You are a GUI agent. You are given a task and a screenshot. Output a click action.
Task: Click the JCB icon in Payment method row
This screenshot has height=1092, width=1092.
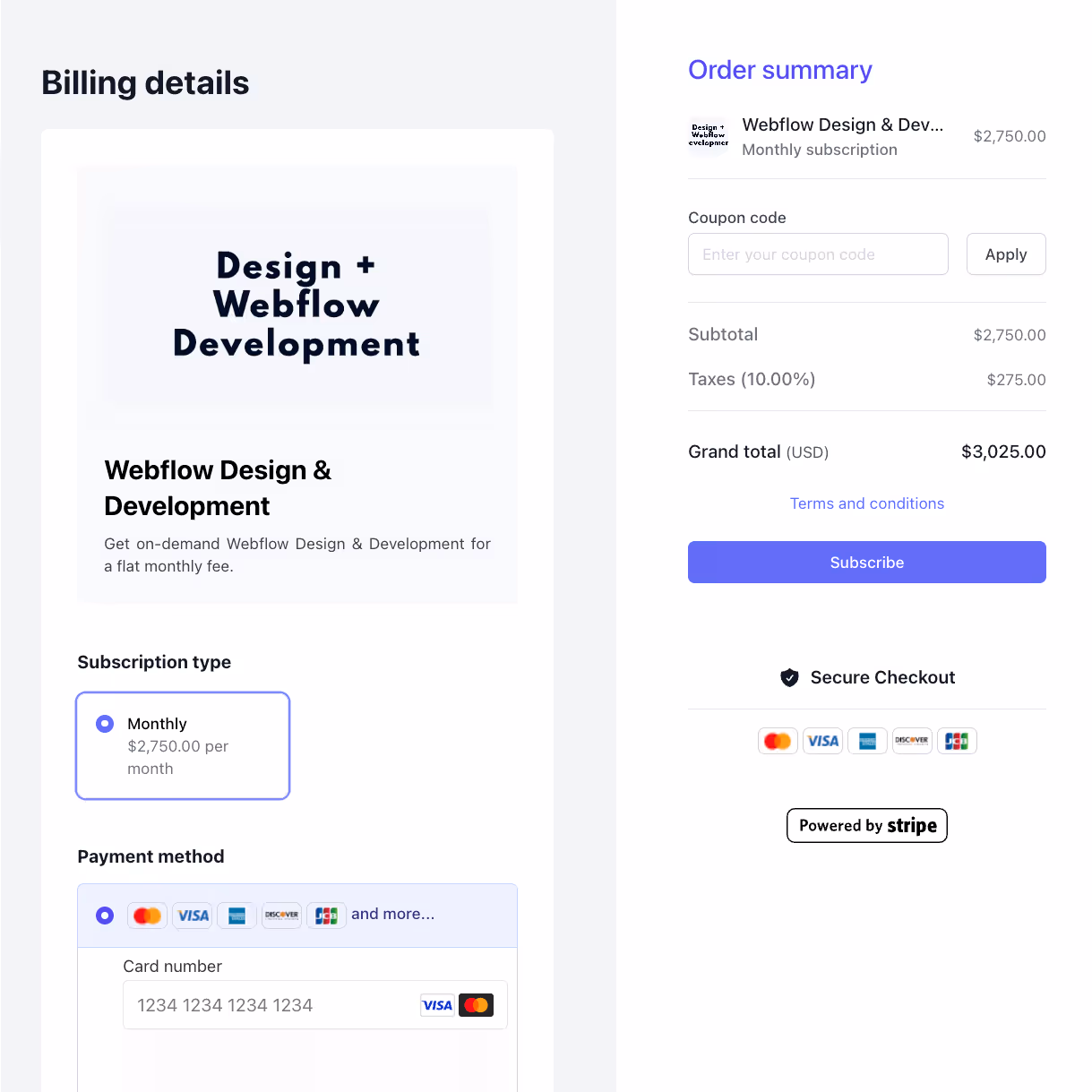click(x=326, y=916)
